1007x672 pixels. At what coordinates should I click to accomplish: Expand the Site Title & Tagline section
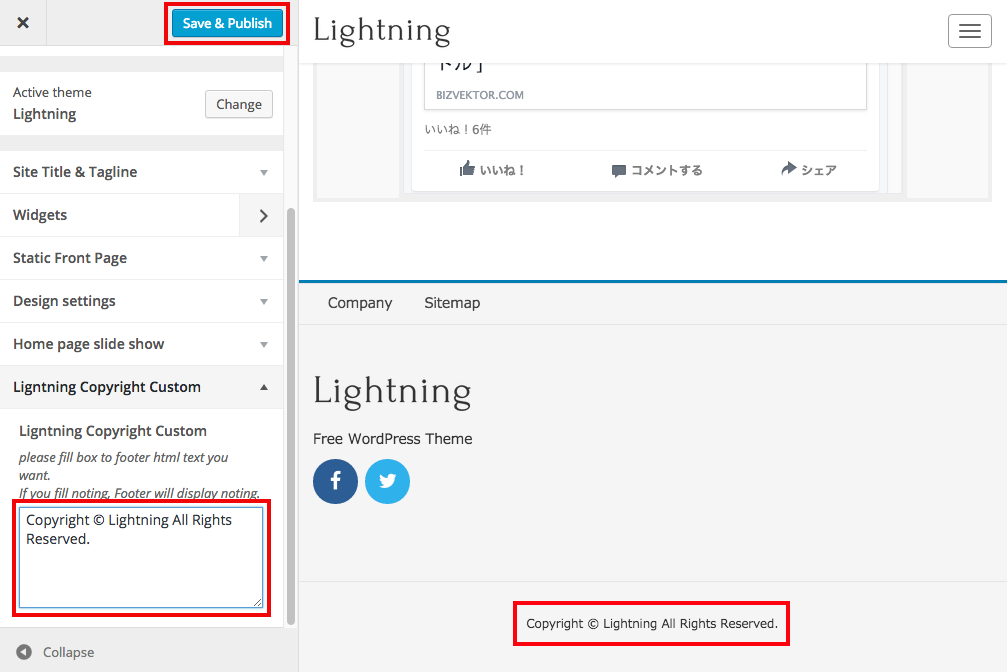click(141, 172)
